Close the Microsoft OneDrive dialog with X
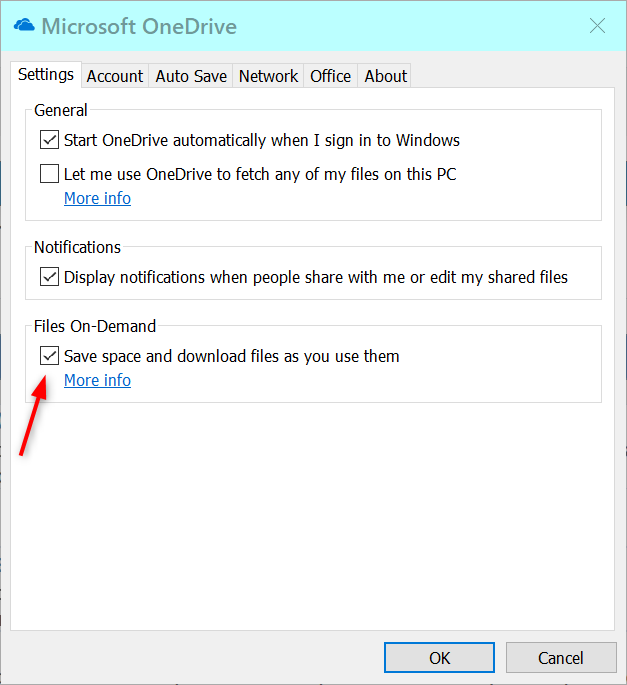Image resolution: width=627 pixels, height=685 pixels. coord(597,26)
